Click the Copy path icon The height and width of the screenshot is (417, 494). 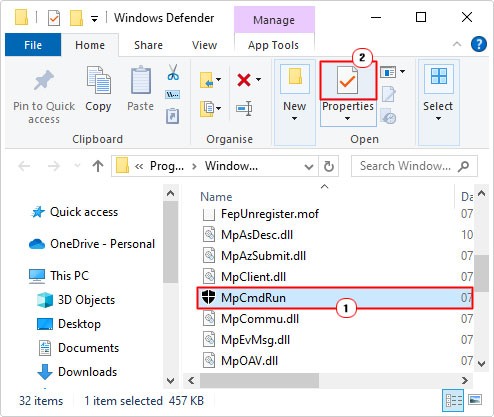click(x=173, y=95)
